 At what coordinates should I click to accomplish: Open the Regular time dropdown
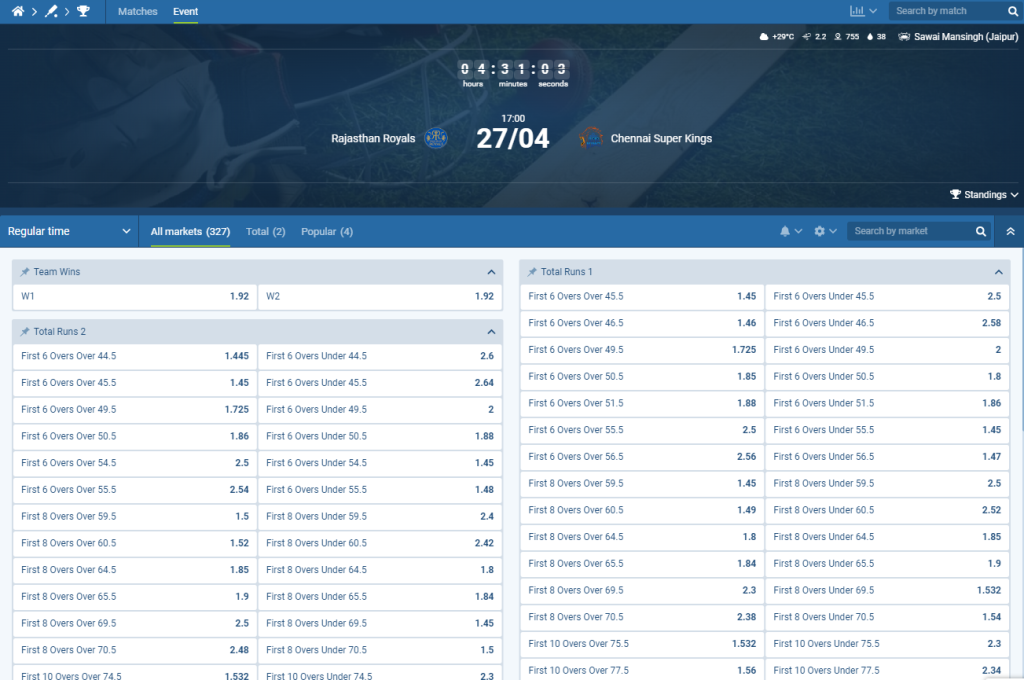69,231
